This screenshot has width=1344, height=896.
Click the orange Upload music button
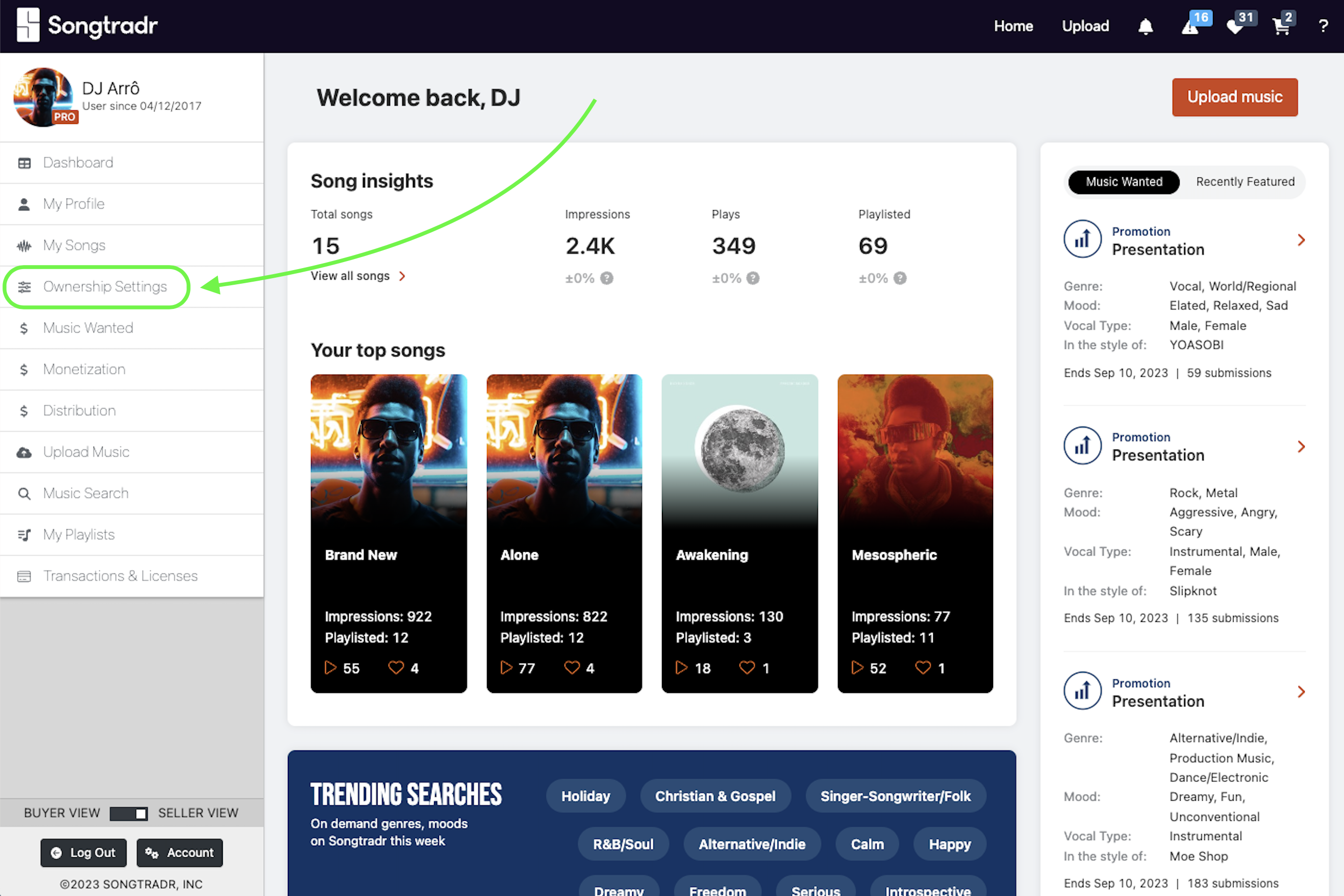point(1234,97)
